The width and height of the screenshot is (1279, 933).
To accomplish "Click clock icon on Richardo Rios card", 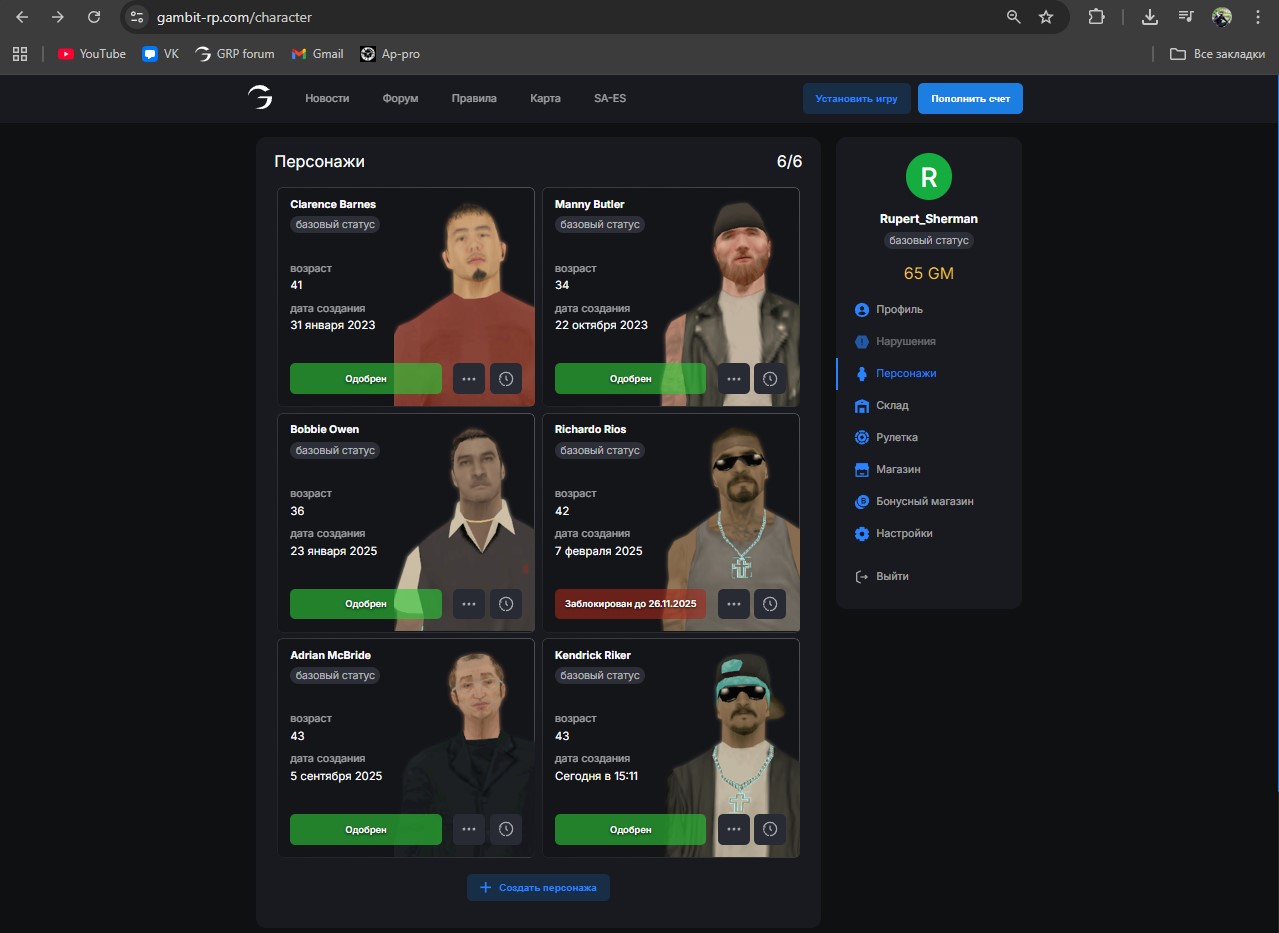I will tap(770, 604).
